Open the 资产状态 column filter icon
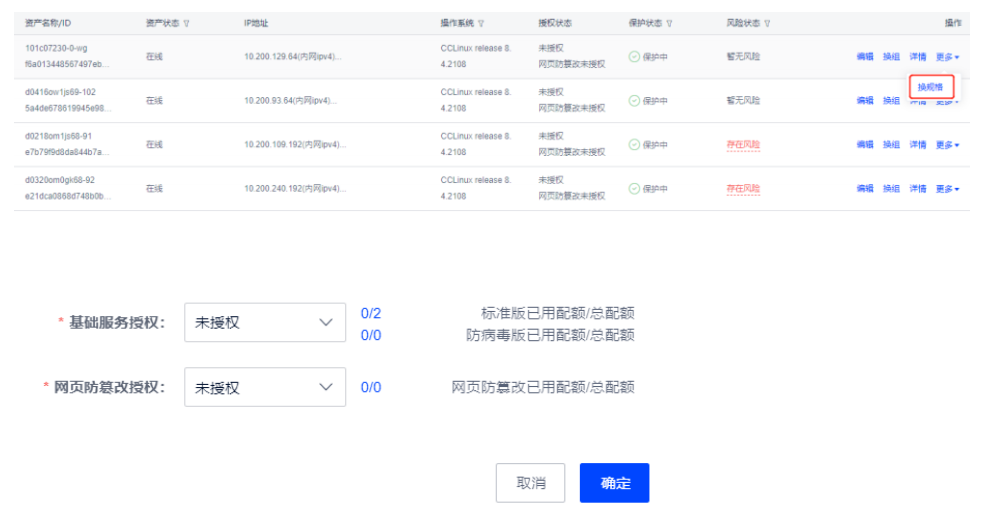The image size is (987, 518). click(186, 24)
